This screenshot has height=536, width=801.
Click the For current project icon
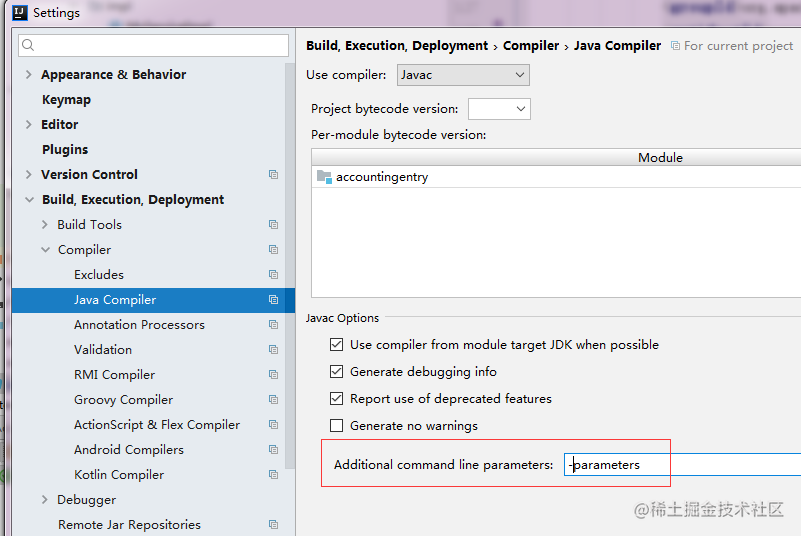coord(675,46)
